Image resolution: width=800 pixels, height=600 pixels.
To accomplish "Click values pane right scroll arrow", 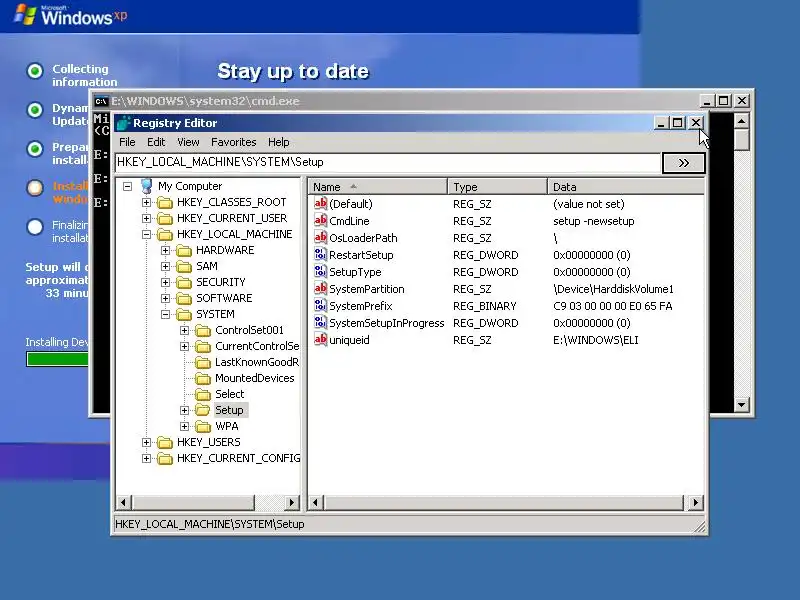I will pos(695,503).
